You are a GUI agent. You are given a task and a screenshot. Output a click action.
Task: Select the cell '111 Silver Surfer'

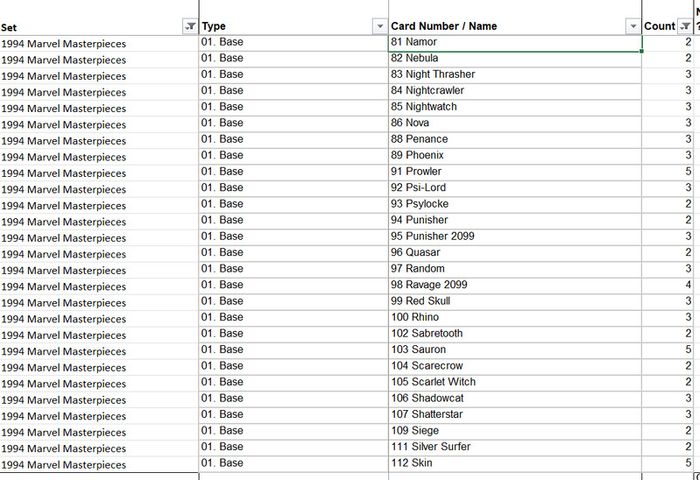coord(515,448)
